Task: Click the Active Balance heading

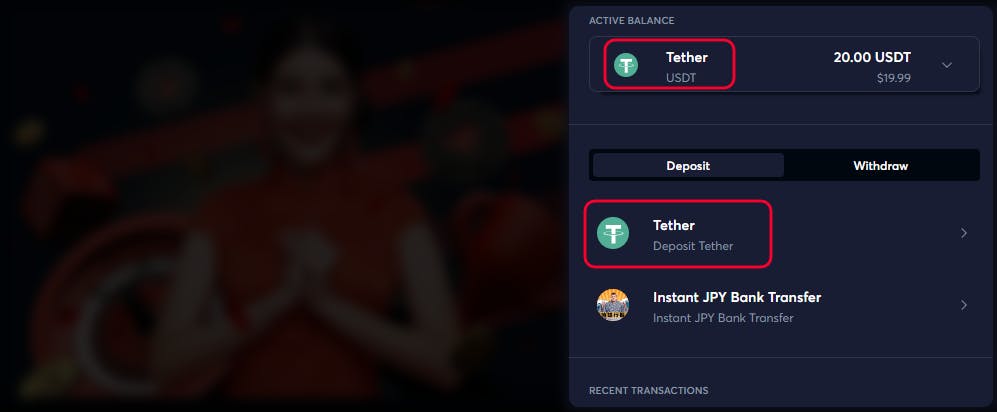Action: pyautogui.click(x=631, y=21)
